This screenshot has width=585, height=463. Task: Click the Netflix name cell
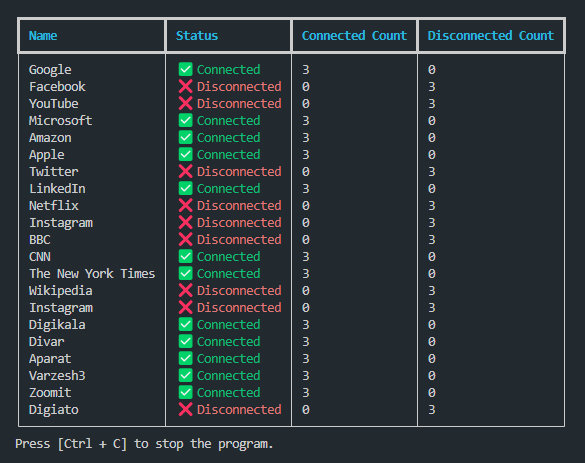point(54,206)
